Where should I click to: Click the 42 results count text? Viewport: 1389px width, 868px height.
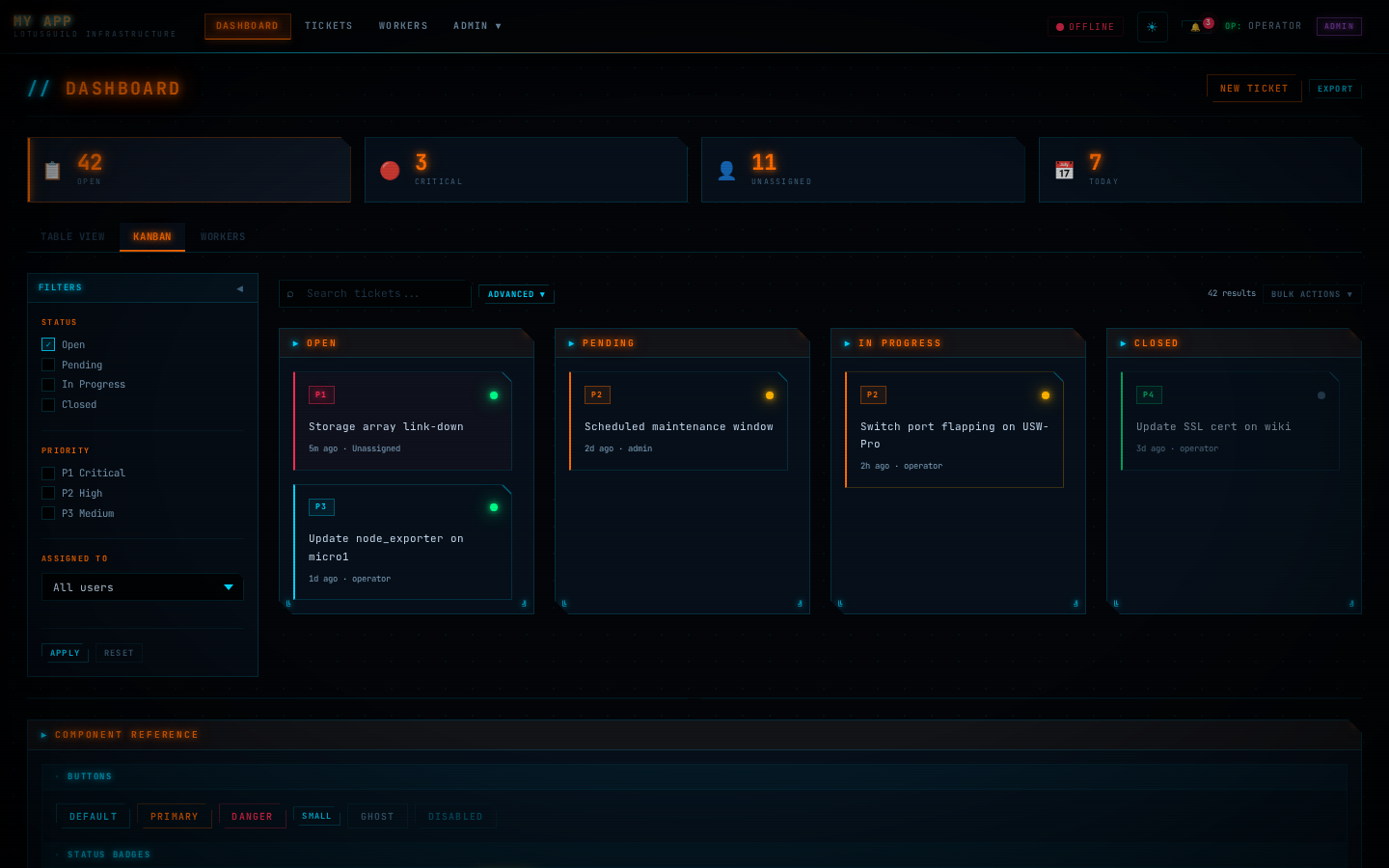point(1232,293)
